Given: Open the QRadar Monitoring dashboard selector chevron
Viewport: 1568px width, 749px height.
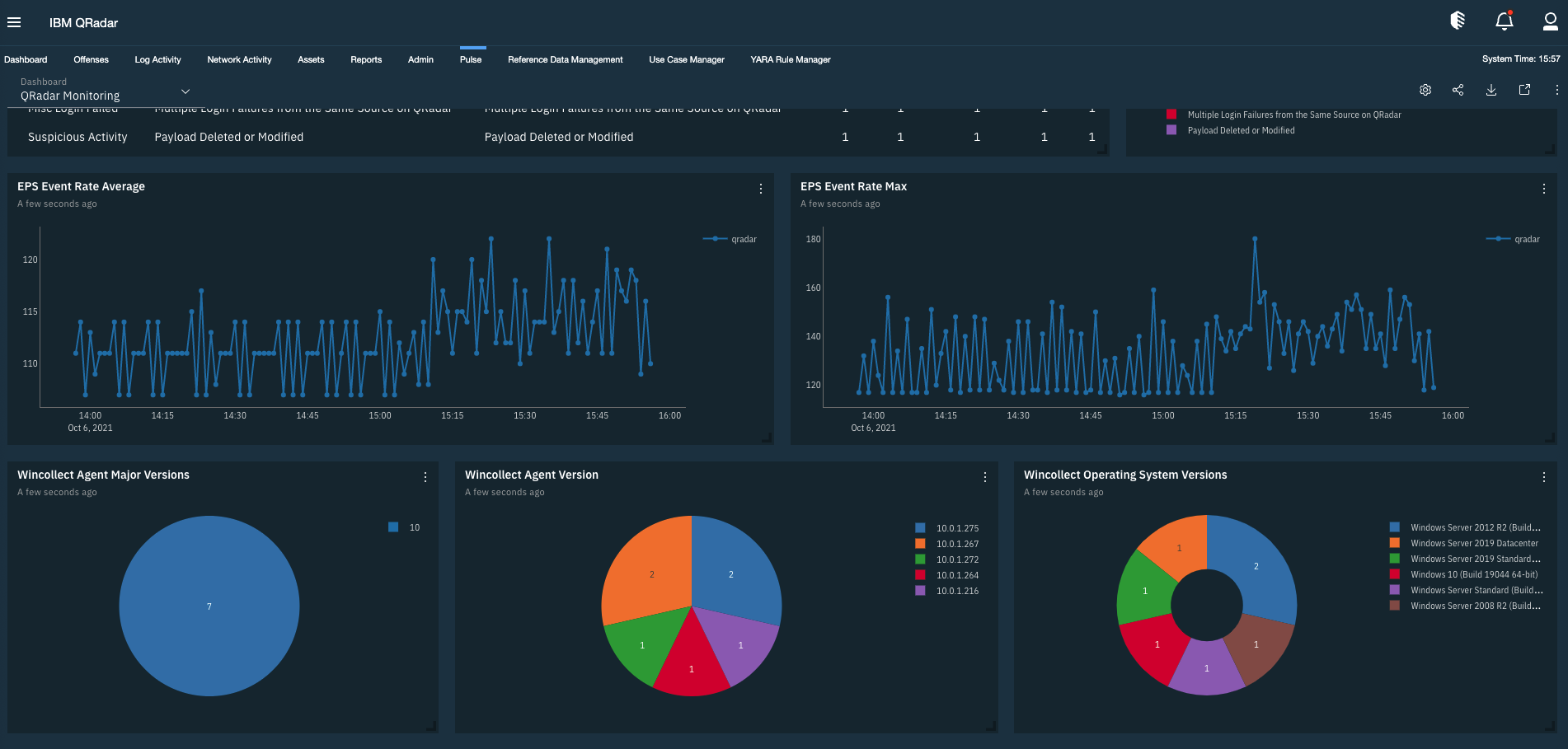Looking at the screenshot, I should (x=185, y=91).
